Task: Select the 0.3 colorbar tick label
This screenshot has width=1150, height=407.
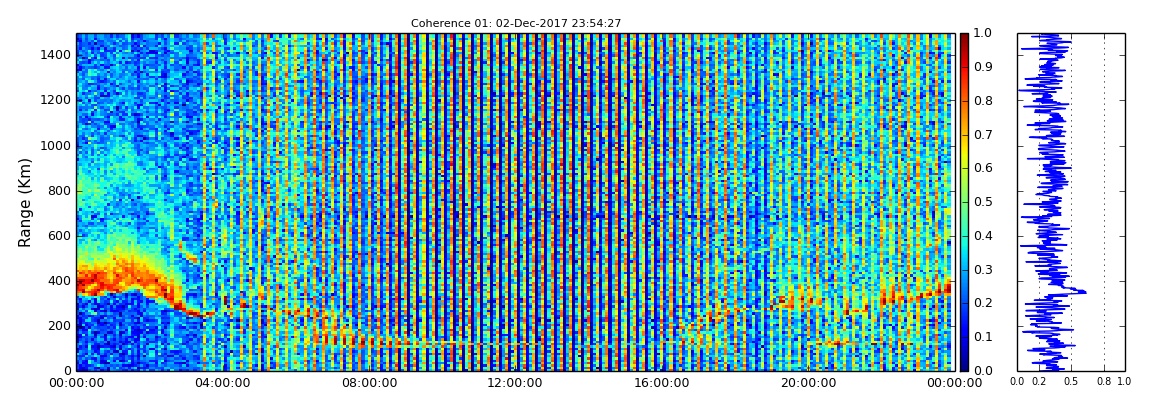Action: pyautogui.click(x=982, y=269)
